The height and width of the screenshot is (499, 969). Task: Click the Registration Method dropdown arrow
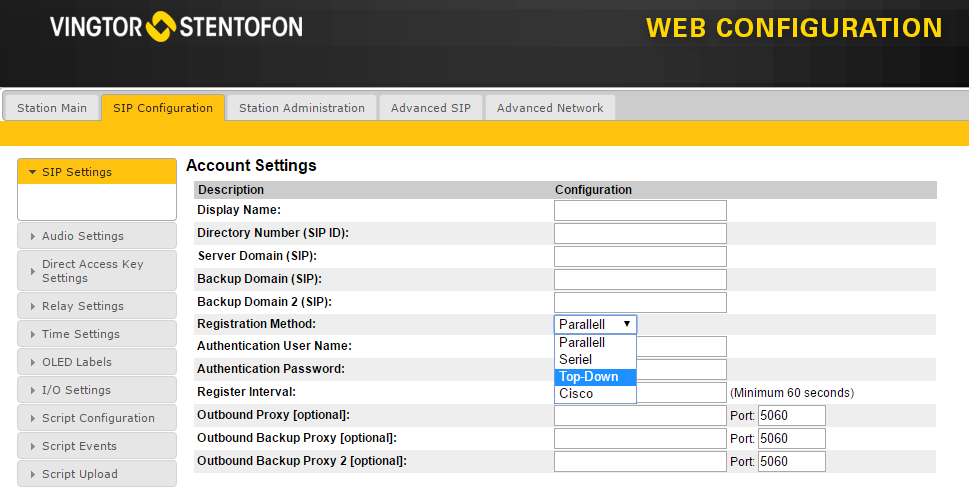626,324
